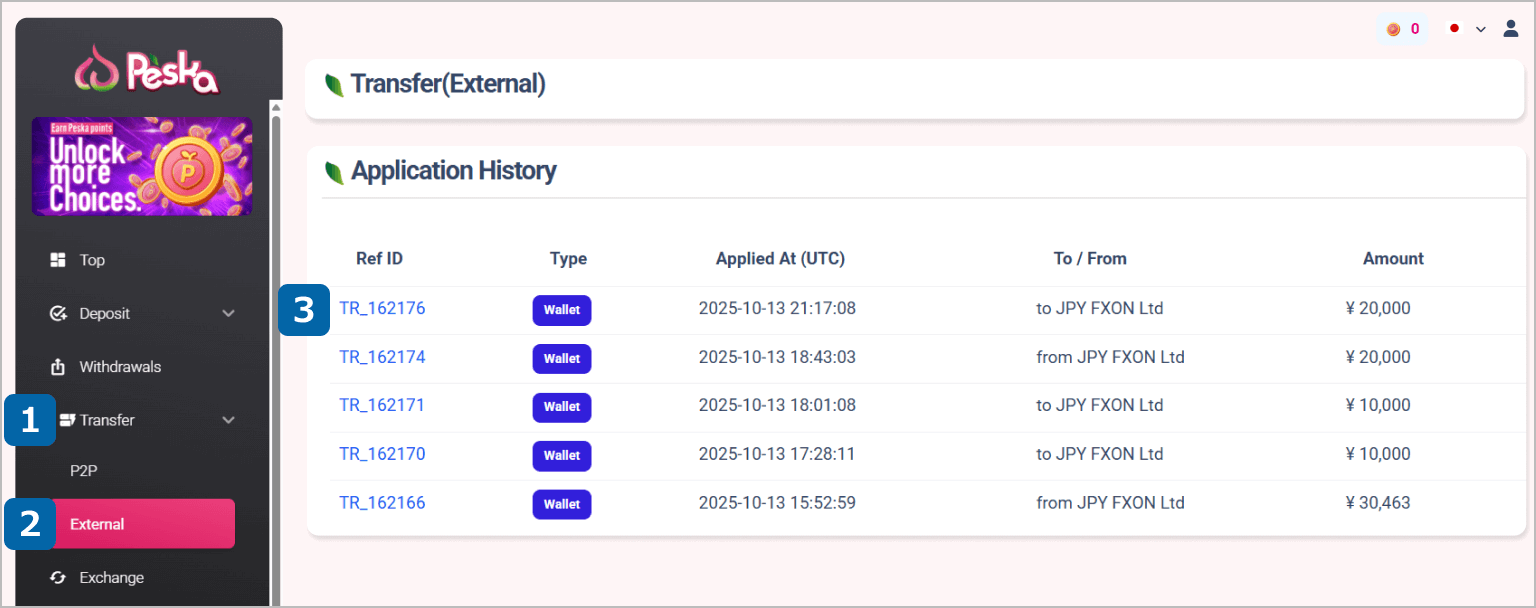Screen dimensions: 1536x608
Task: Open transfer reference TR_162170
Action: (x=382, y=454)
